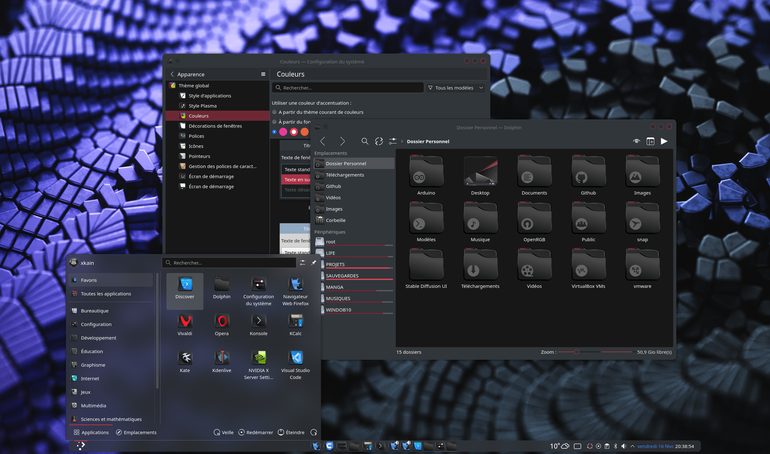Launch Visual Studio Code
The image size is (770, 454).
[x=295, y=365]
